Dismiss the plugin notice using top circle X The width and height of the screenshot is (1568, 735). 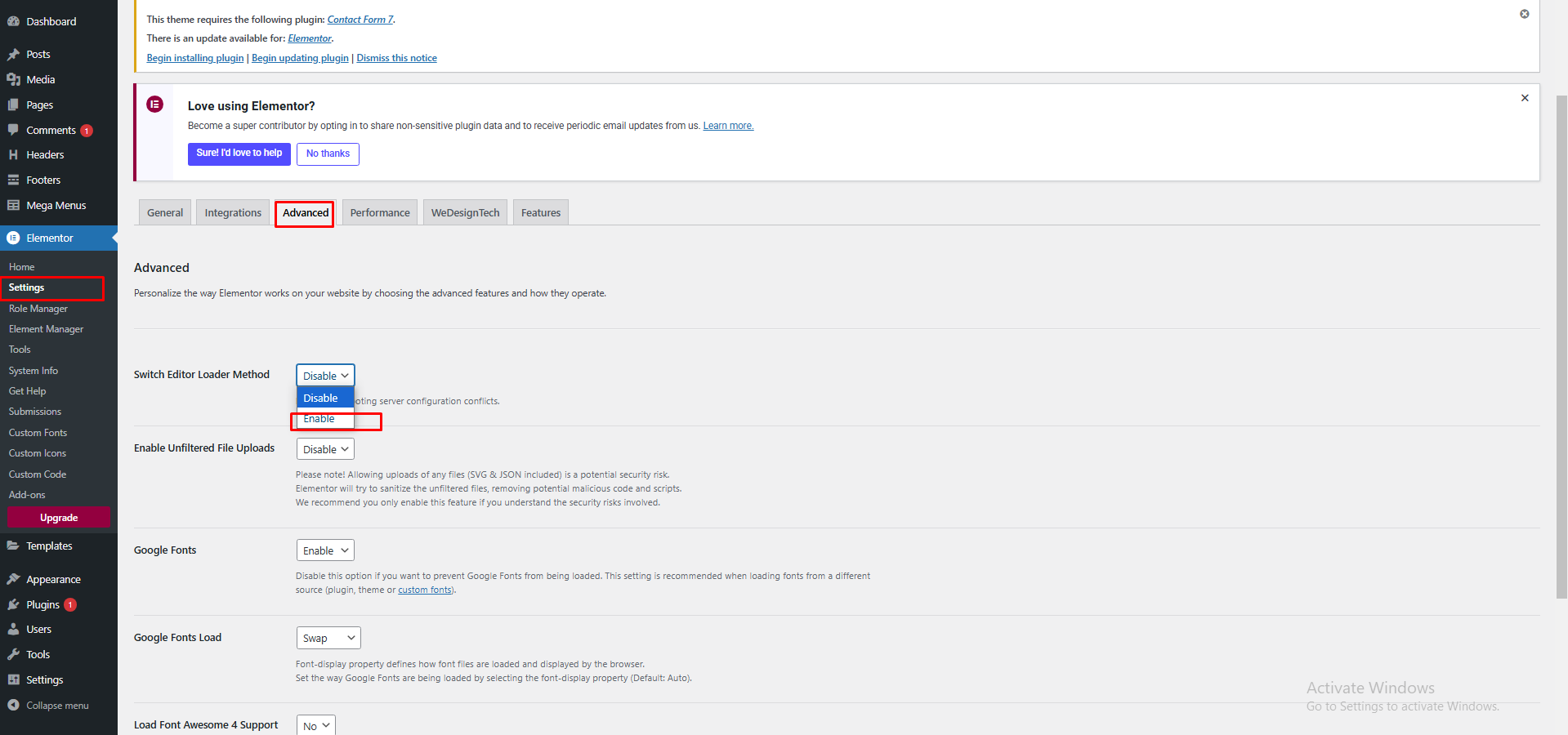(1525, 14)
